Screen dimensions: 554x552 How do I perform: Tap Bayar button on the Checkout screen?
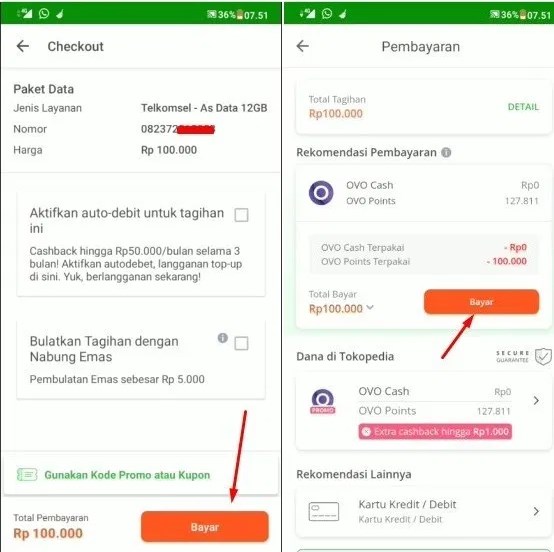point(205,527)
